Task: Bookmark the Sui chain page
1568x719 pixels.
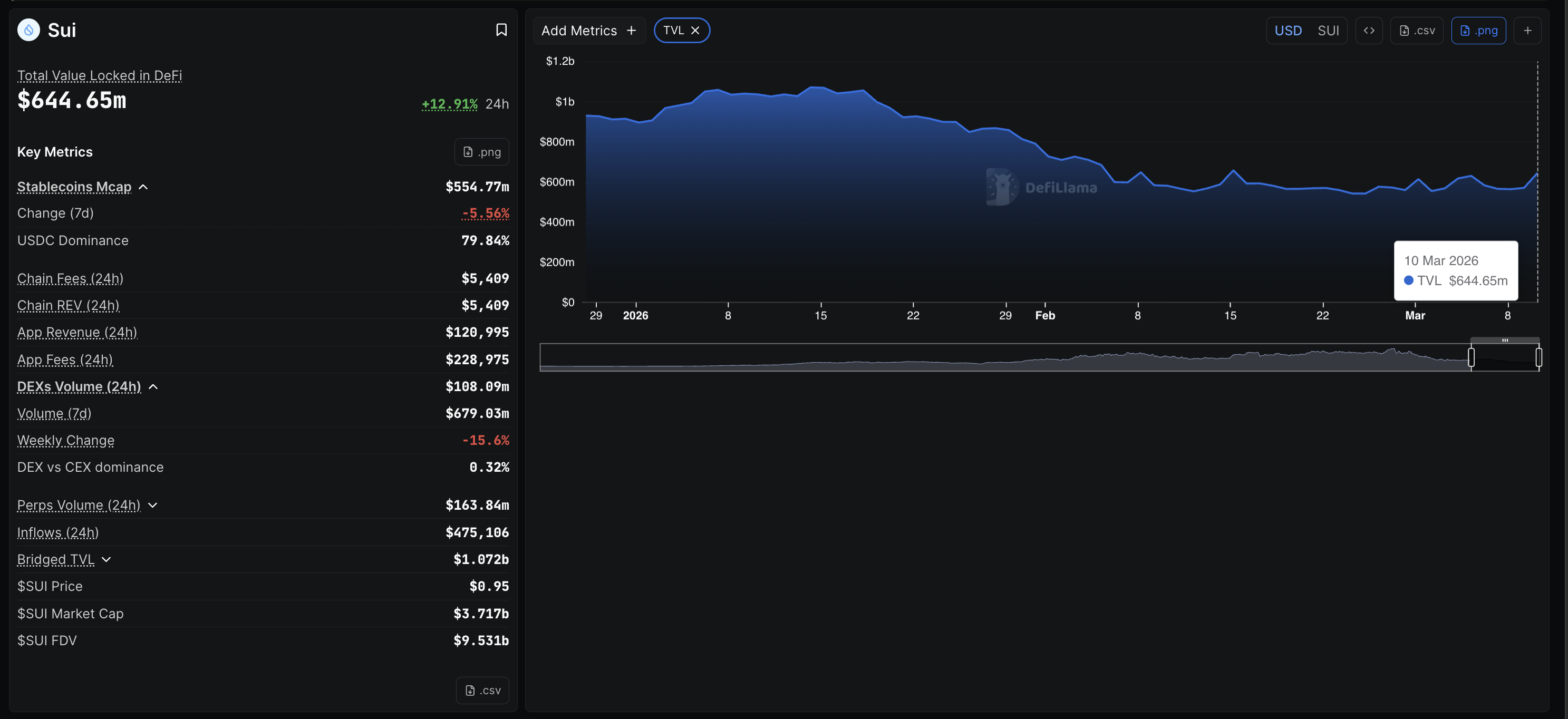Action: [x=501, y=30]
